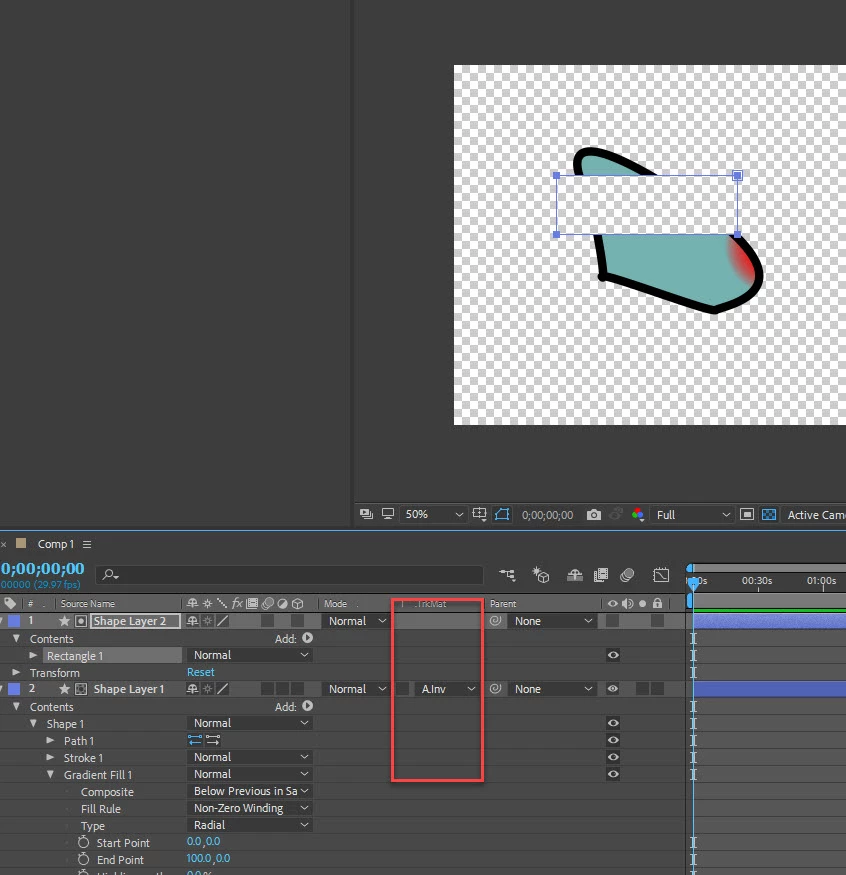Collapse the Shape 1 group

(x=33, y=723)
